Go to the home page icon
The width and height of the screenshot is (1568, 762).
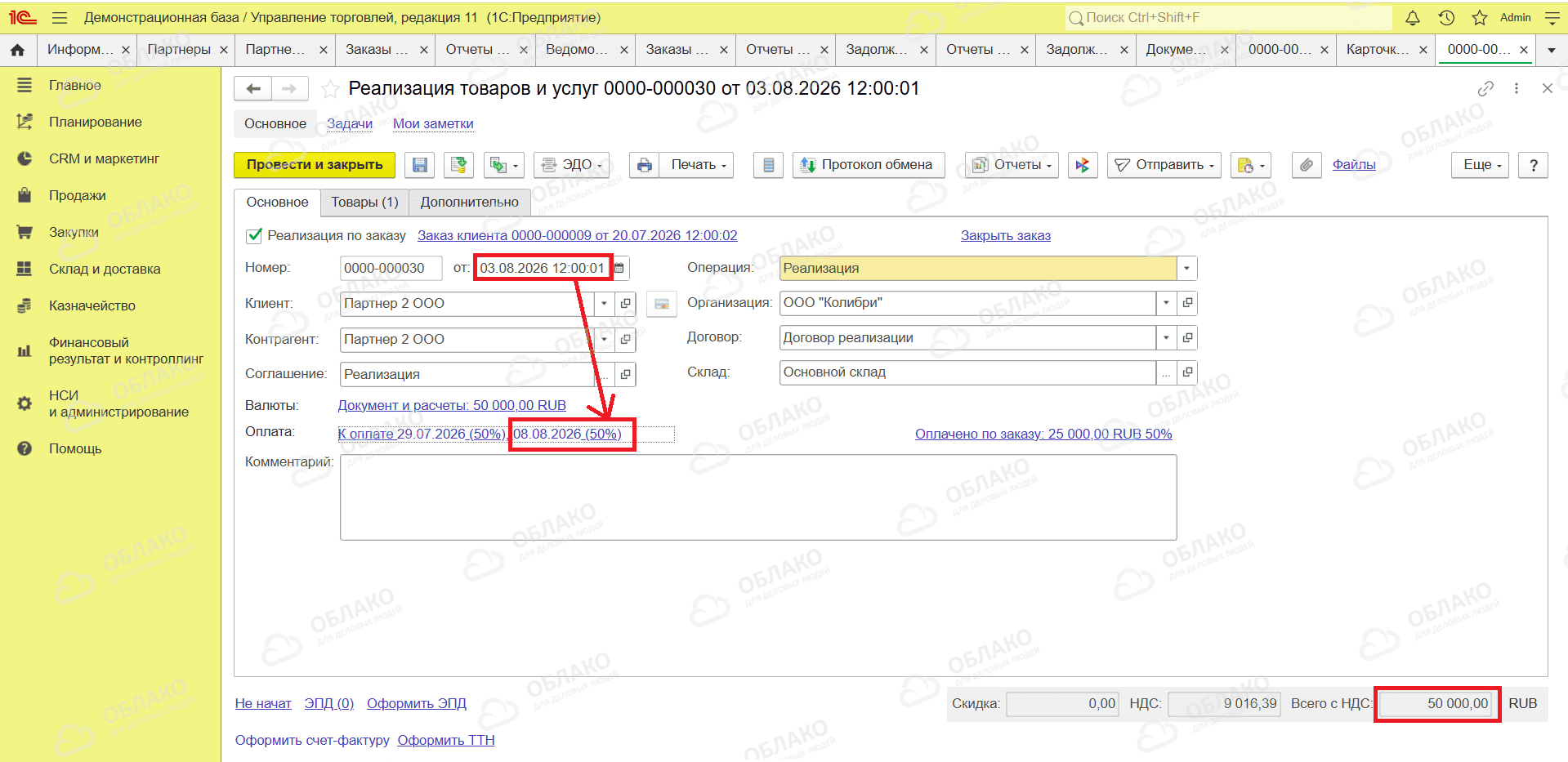(x=17, y=50)
